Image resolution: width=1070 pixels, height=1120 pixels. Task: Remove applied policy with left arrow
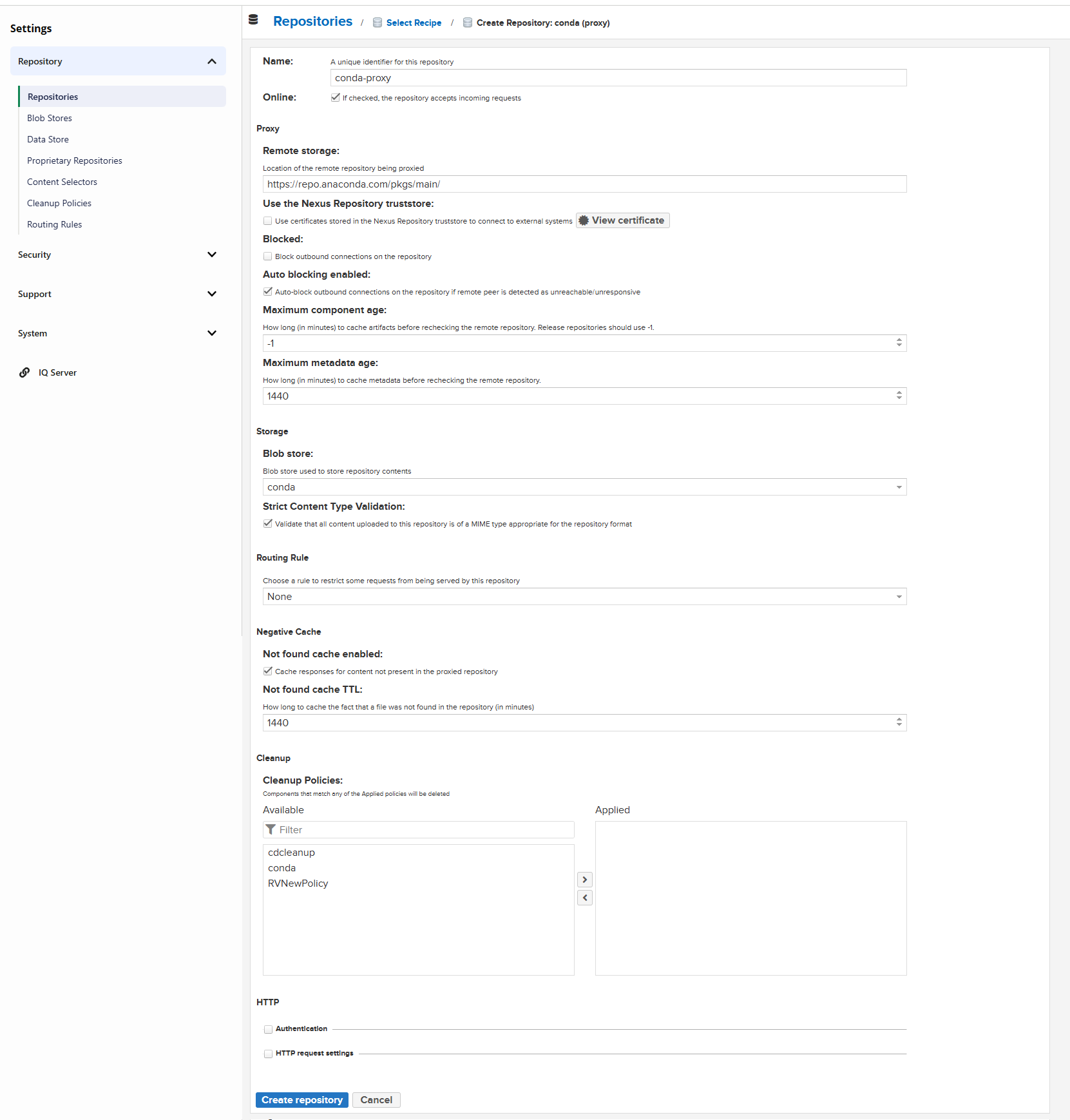(x=585, y=898)
